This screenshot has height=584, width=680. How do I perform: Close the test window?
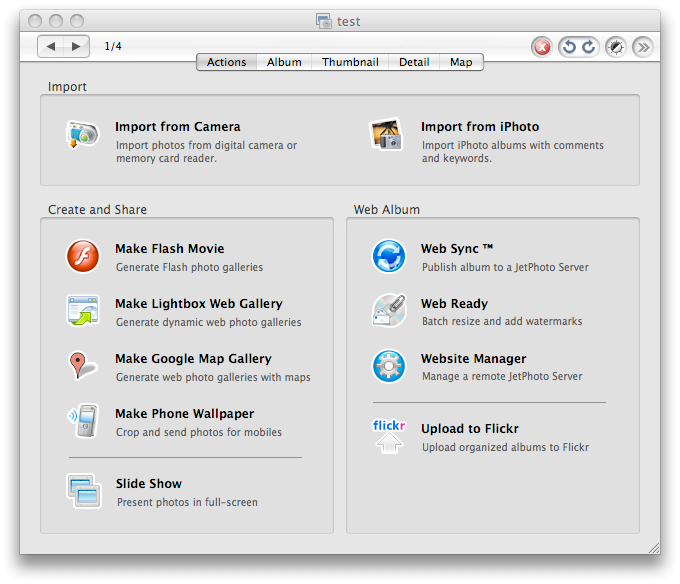tap(35, 21)
